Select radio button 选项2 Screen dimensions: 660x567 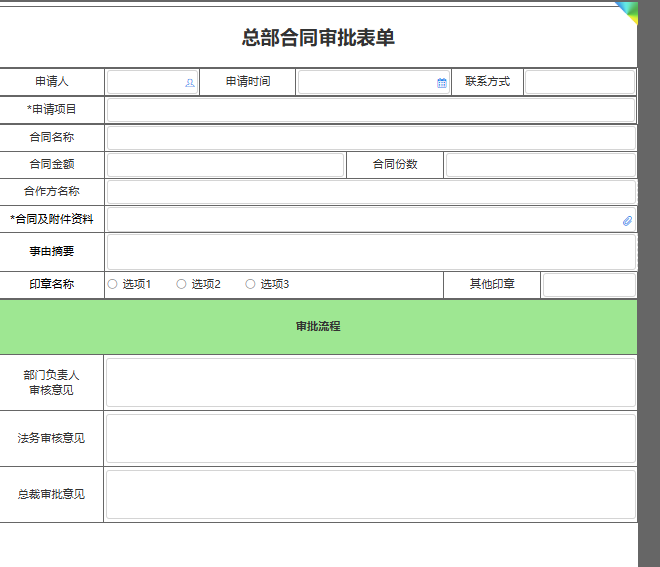point(181,284)
